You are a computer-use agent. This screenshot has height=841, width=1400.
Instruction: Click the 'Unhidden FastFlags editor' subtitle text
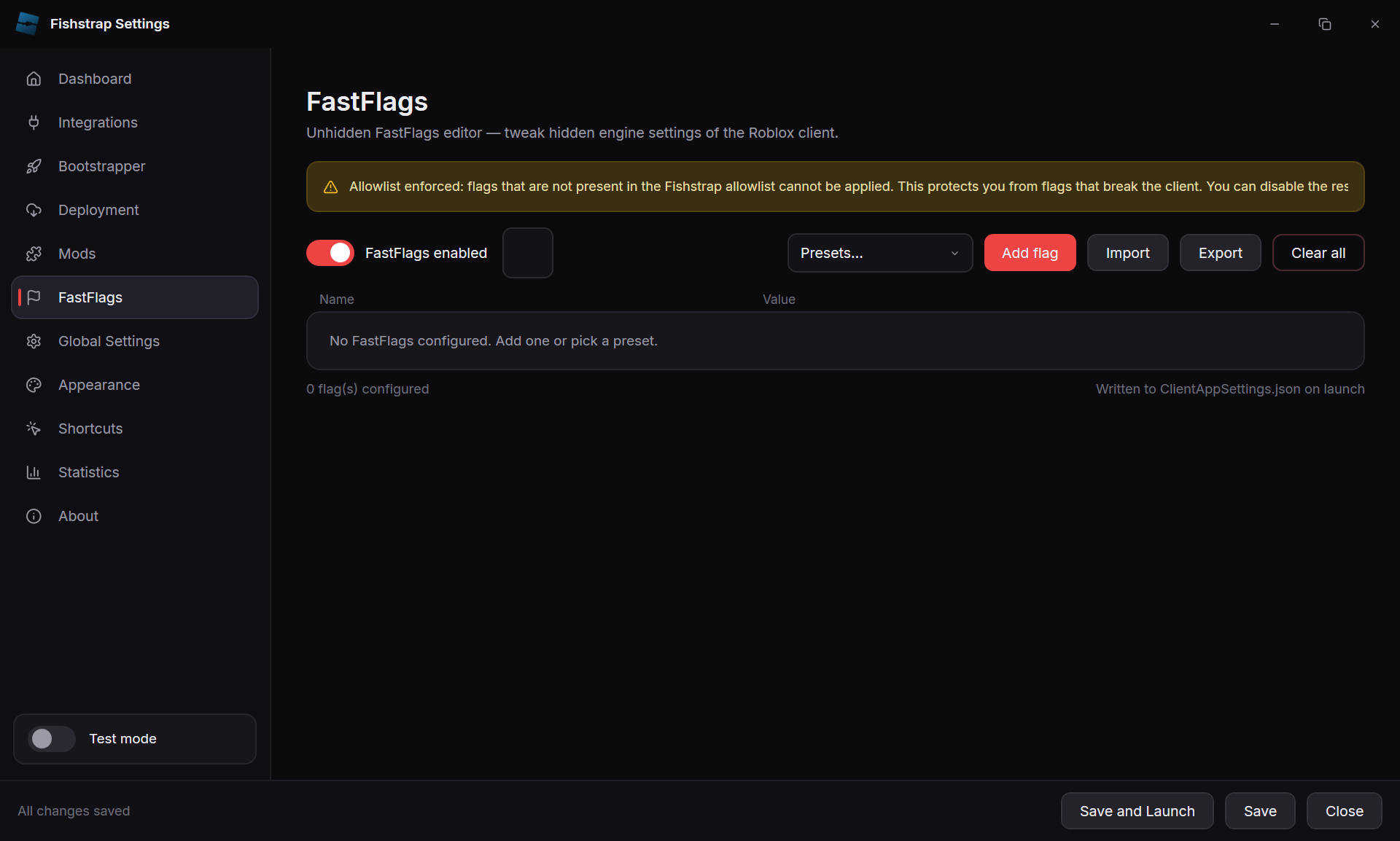572,133
